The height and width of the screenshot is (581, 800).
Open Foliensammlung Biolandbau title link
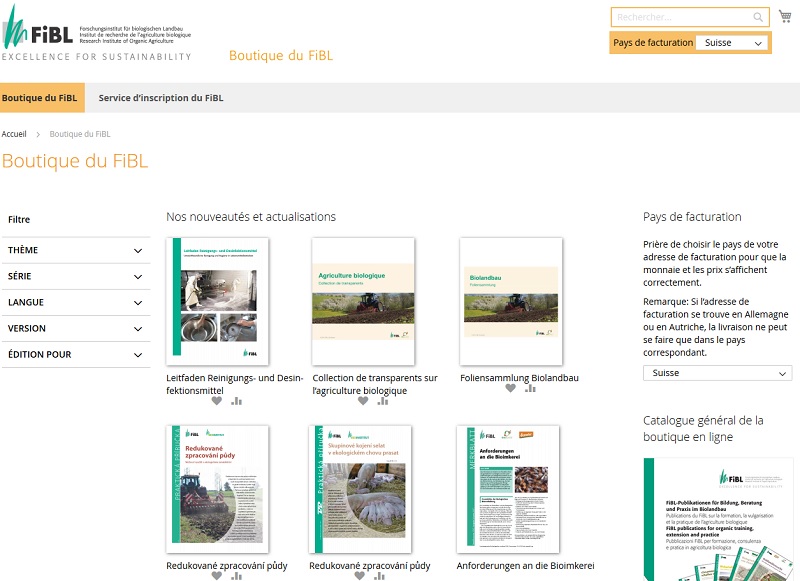(519, 378)
